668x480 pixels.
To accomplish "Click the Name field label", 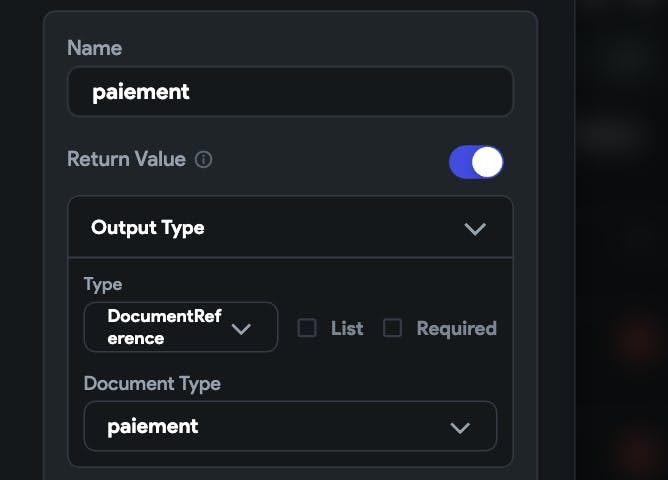I will 95,48.
